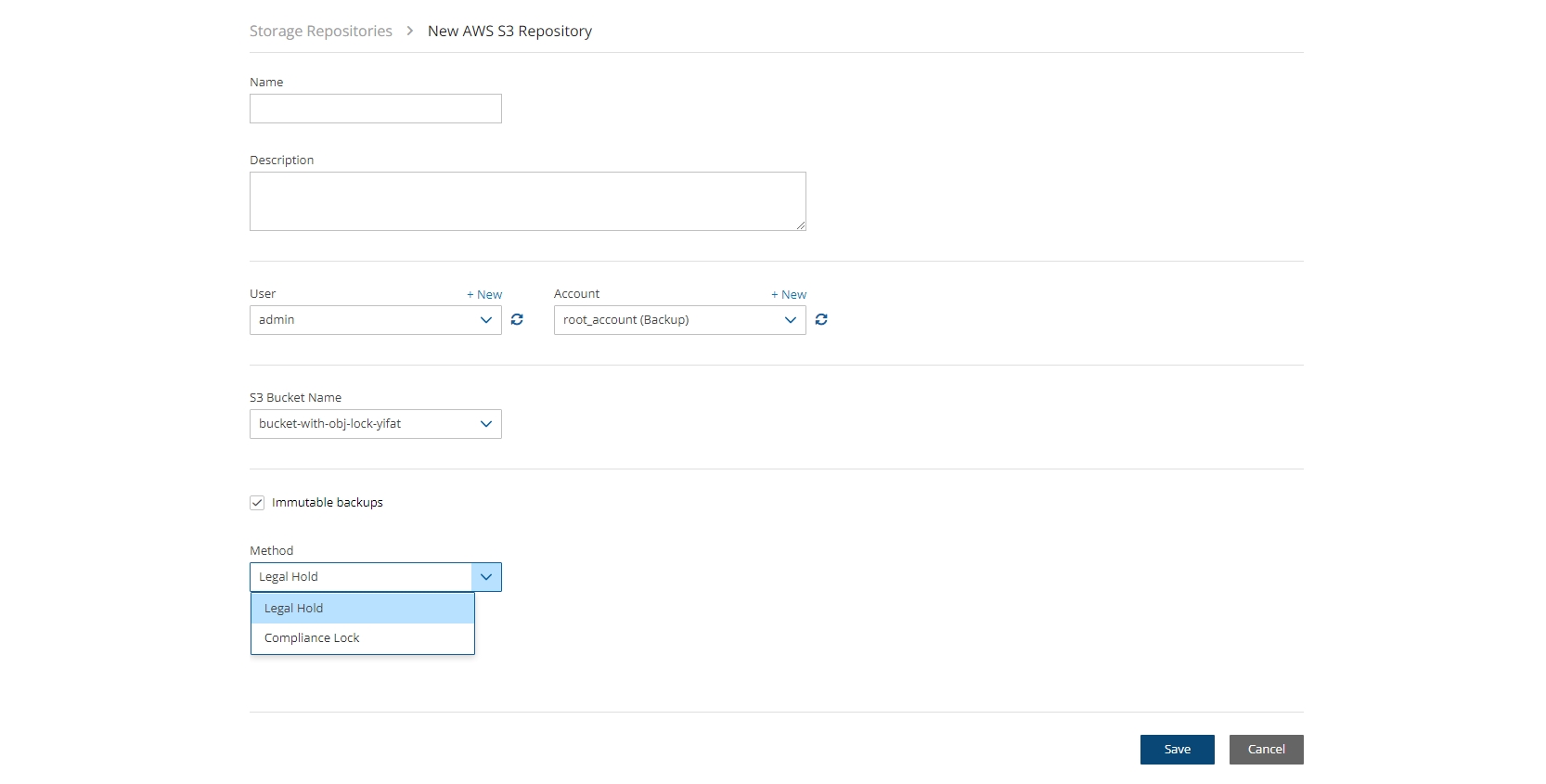The image size is (1546, 784).
Task: Focus the Name input field
Action: [375, 109]
